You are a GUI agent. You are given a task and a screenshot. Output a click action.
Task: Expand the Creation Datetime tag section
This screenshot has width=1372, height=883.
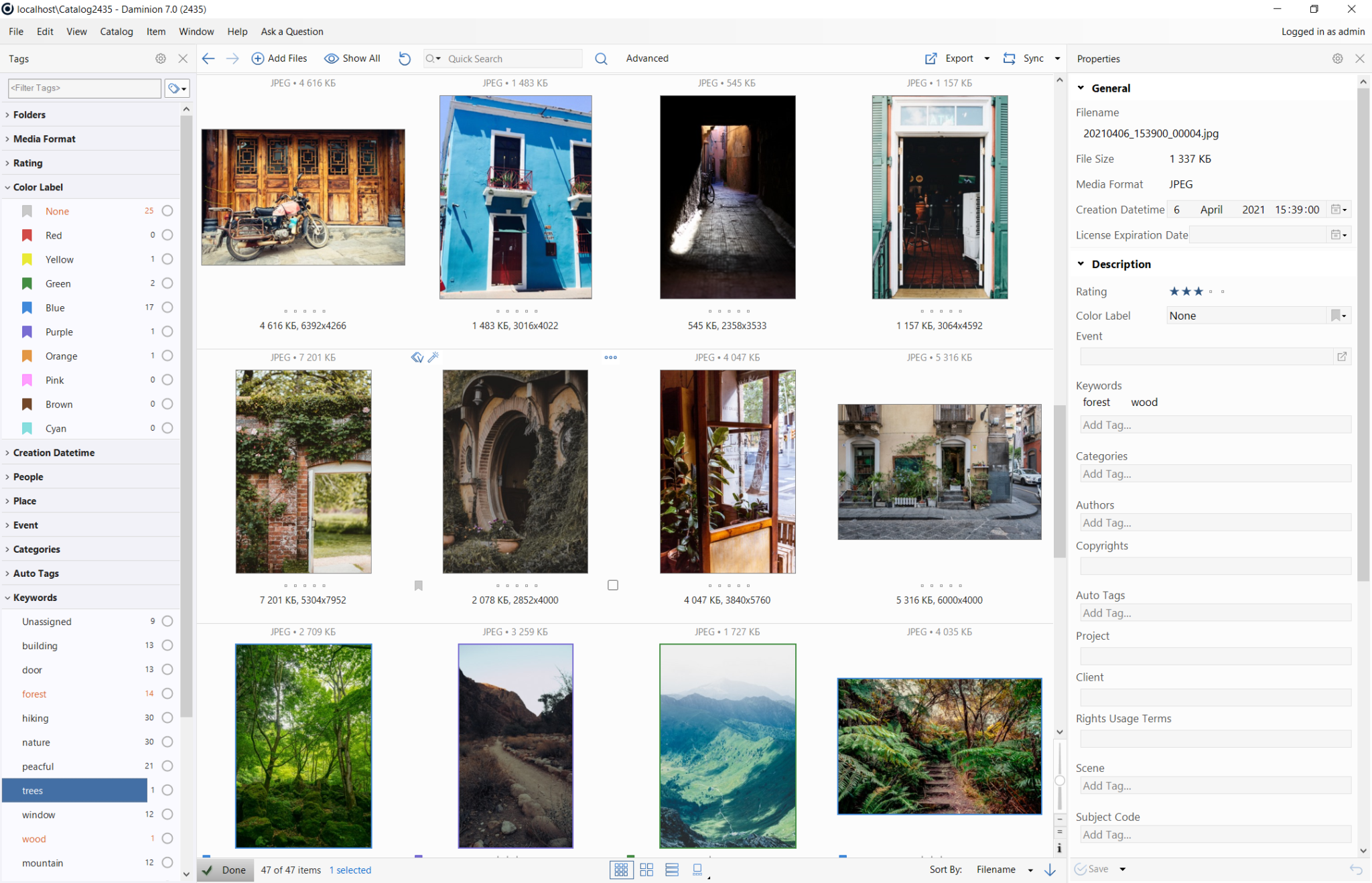(x=54, y=452)
